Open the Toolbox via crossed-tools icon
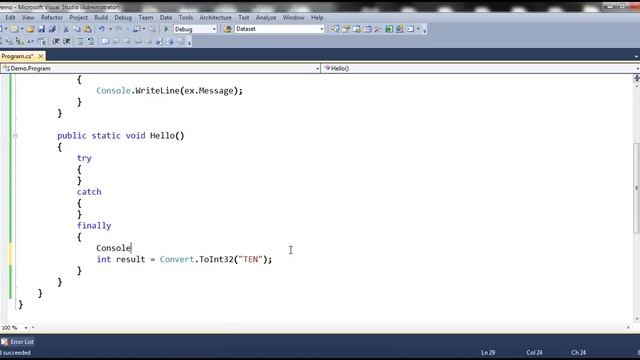 (x=378, y=29)
